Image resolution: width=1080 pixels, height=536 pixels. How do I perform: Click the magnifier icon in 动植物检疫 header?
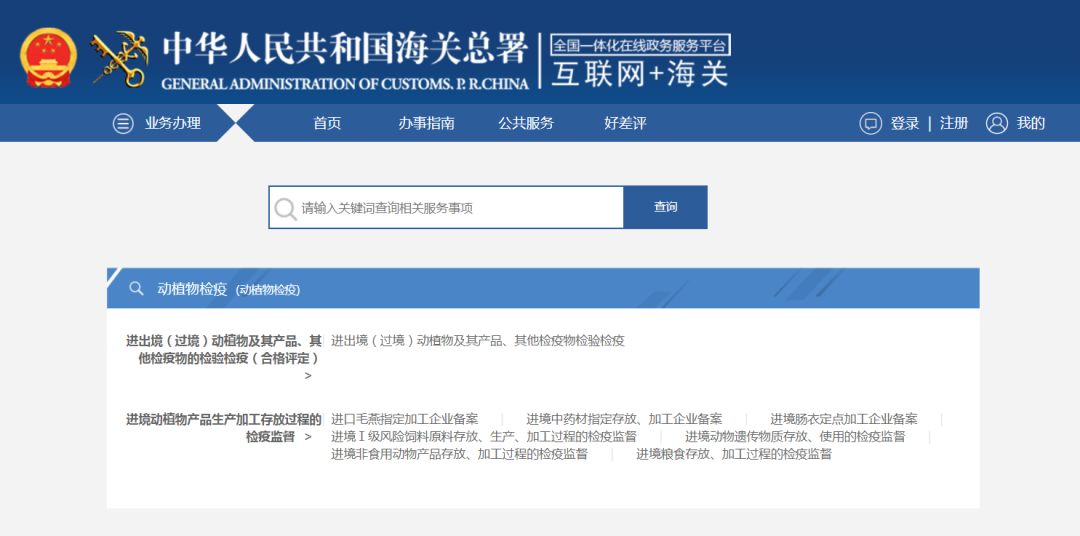tap(136, 288)
